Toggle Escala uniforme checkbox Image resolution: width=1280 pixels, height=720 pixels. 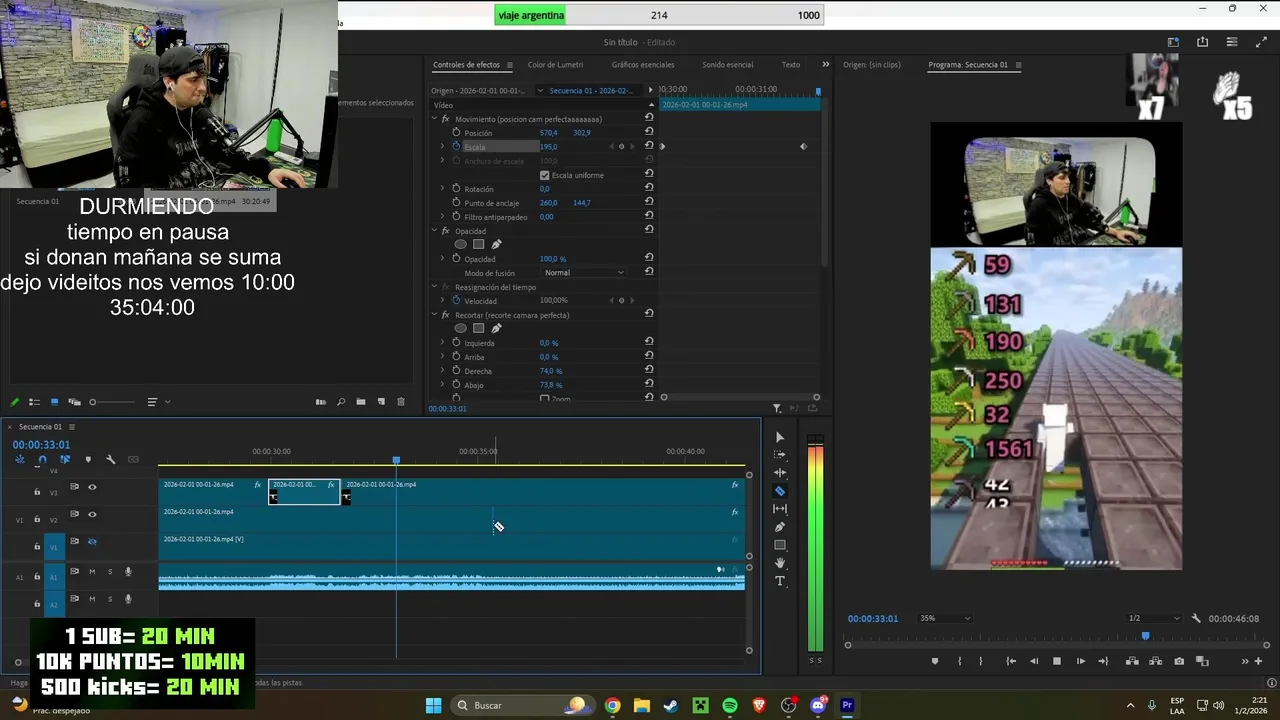(544, 175)
